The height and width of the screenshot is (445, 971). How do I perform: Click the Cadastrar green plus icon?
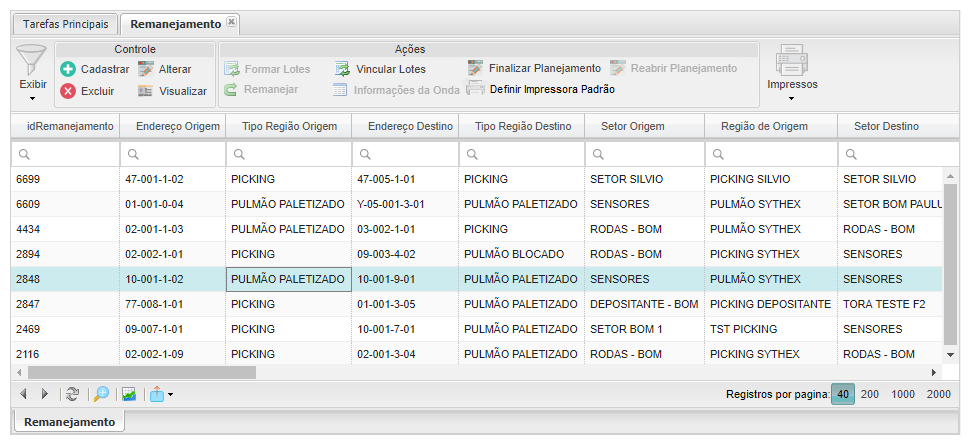coord(68,69)
